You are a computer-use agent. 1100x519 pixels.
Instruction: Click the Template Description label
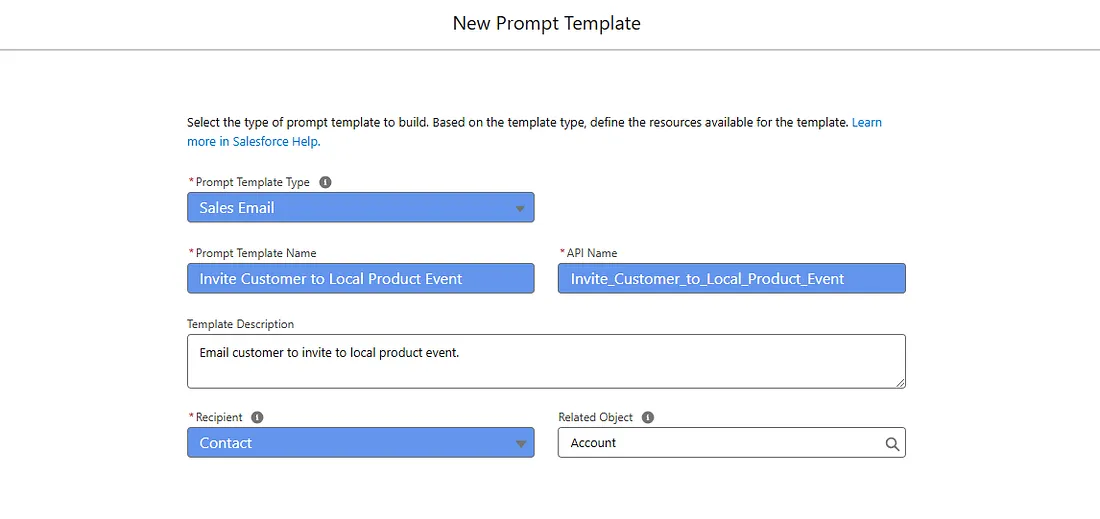(241, 324)
